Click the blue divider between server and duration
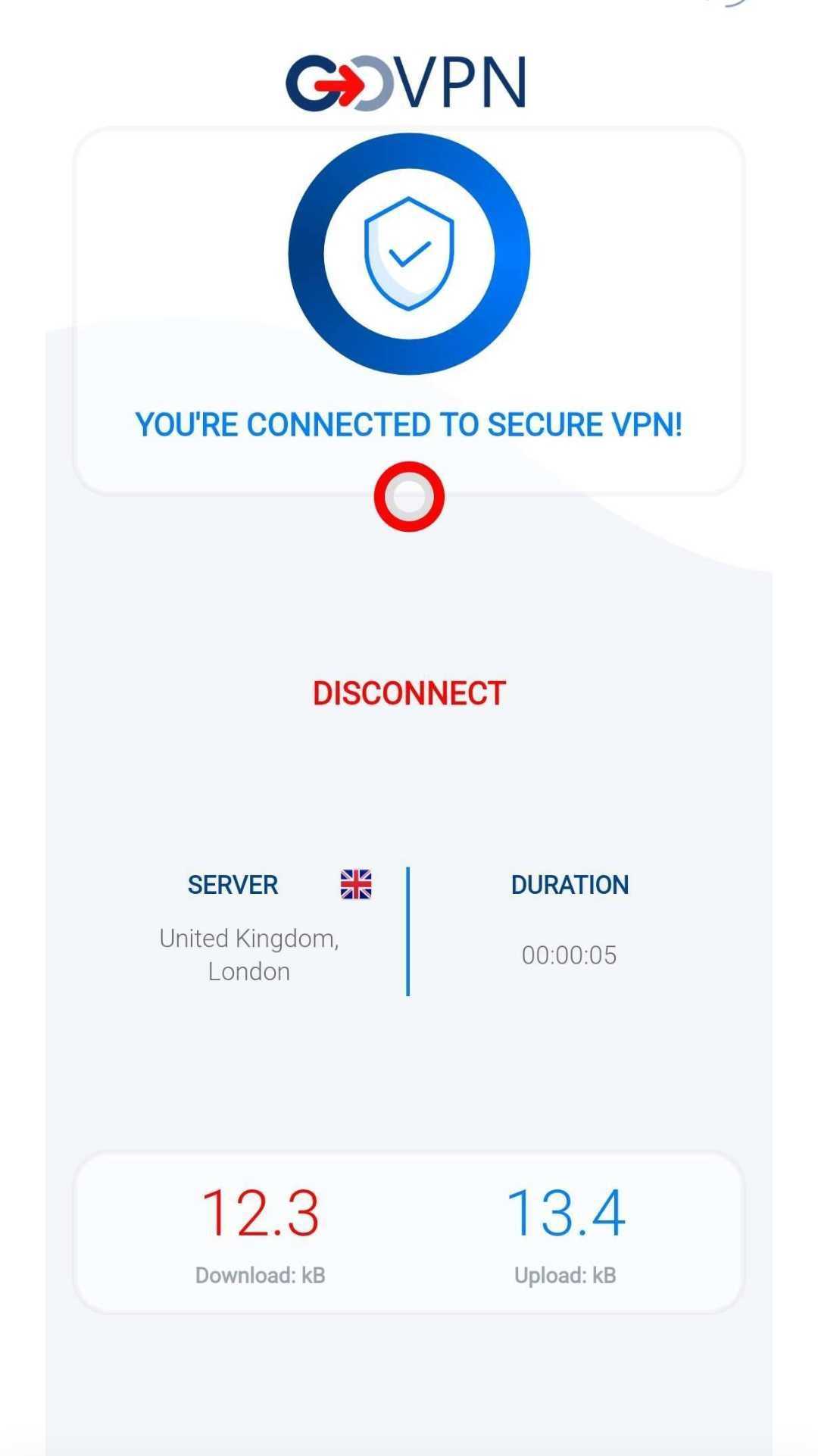Viewport: 818px width, 1456px height. click(408, 931)
